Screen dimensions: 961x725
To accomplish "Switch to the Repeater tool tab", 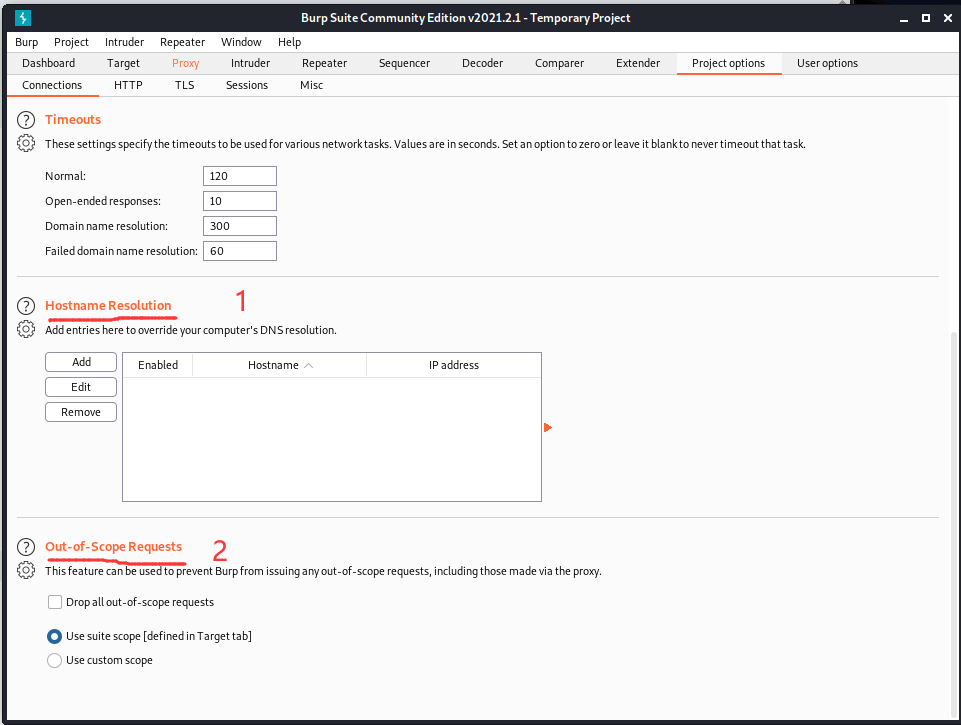I will 324,63.
